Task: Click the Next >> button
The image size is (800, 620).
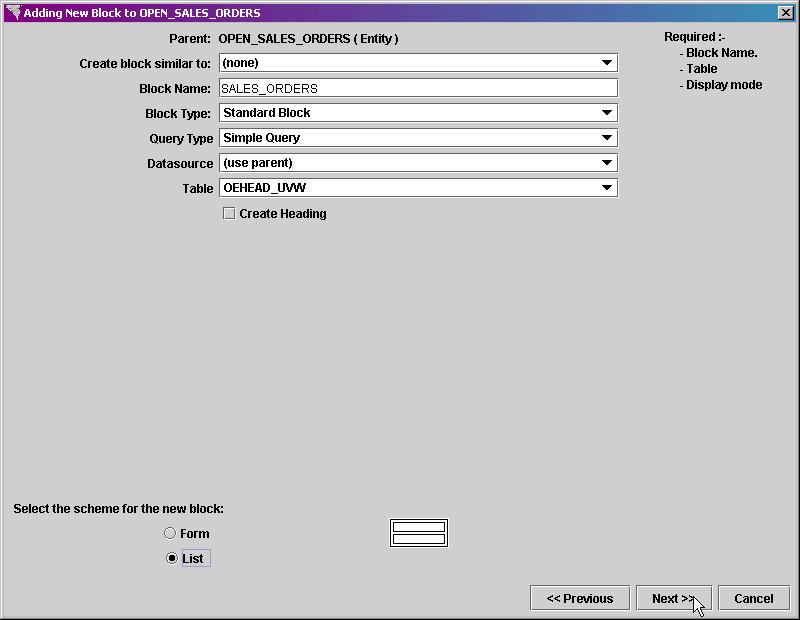Action: coord(673,597)
